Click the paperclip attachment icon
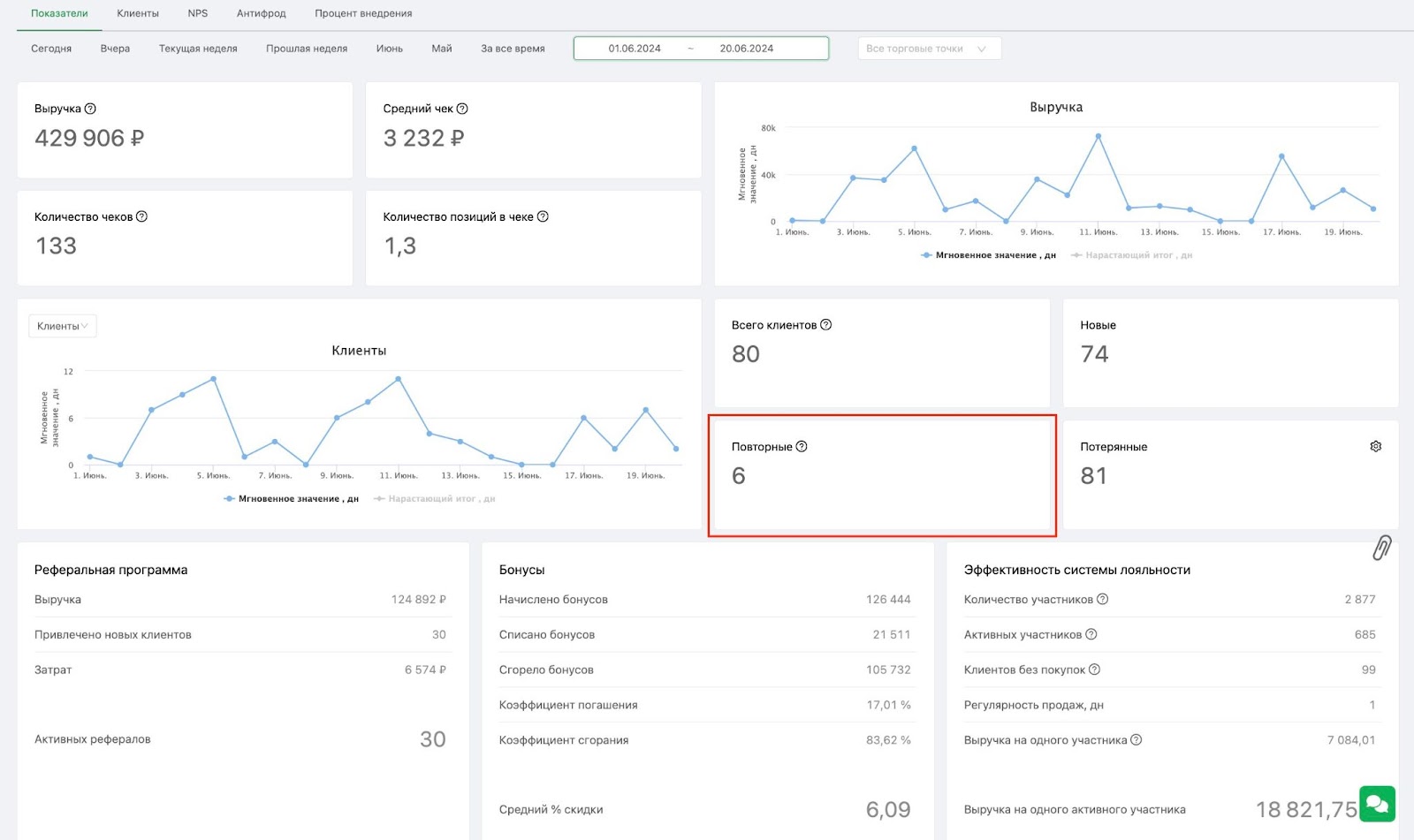This screenshot has height=840, width=1414. (x=1382, y=548)
